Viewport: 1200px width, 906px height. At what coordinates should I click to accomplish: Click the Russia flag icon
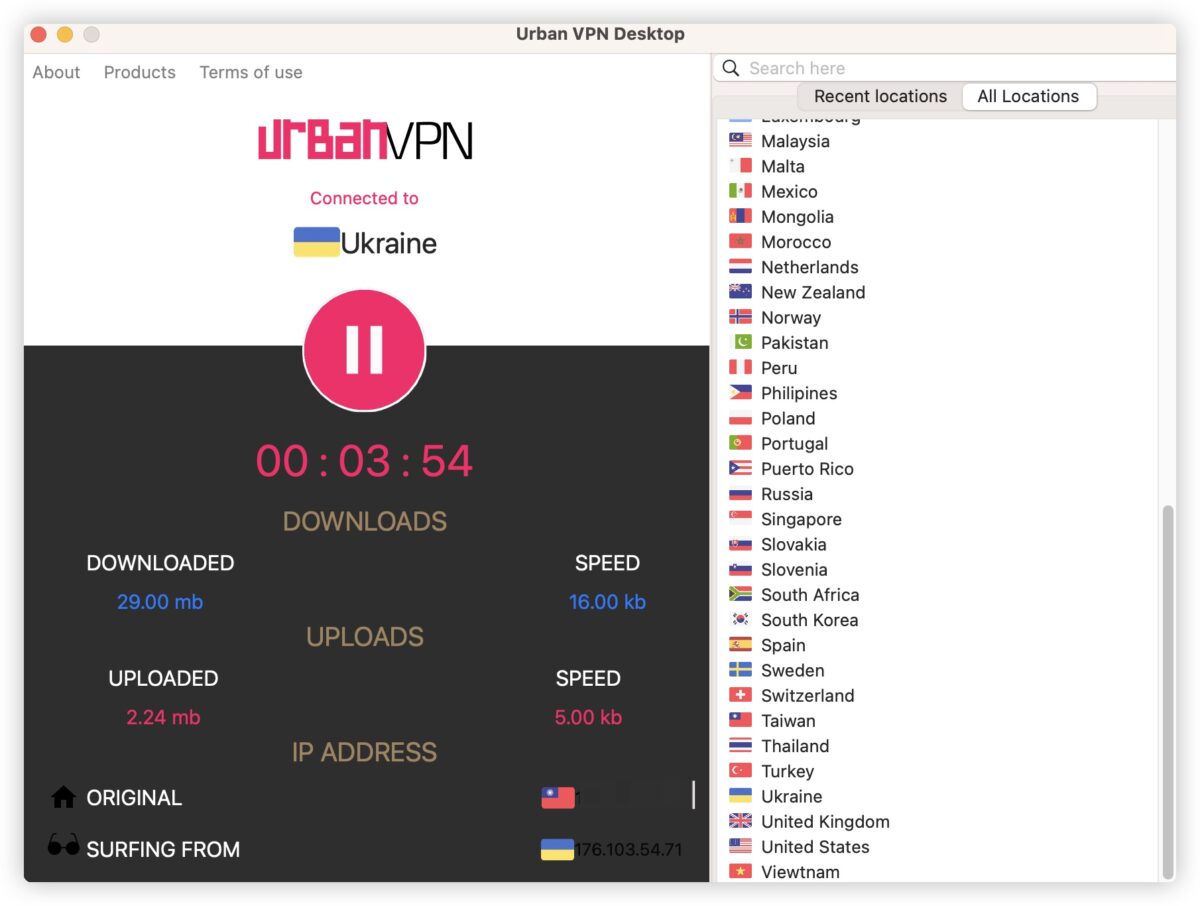pyautogui.click(x=740, y=494)
